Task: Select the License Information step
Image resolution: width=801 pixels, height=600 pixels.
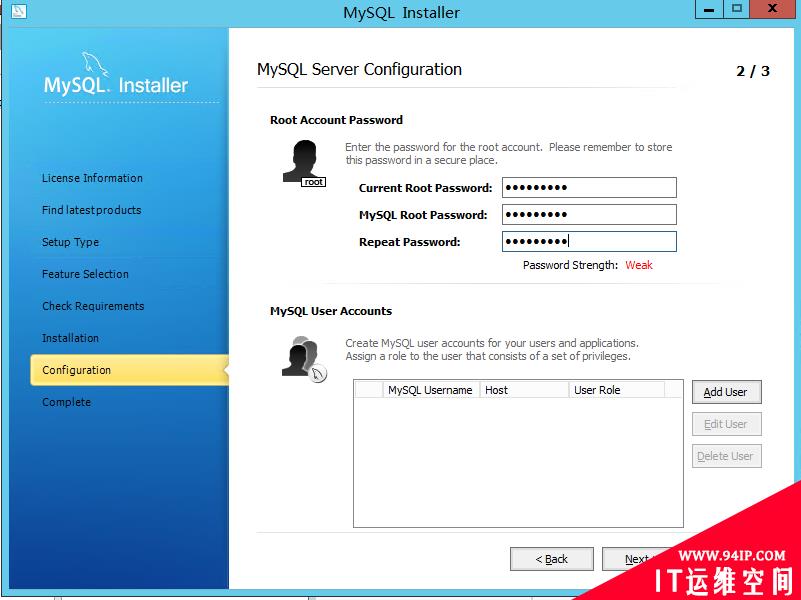Action: pyautogui.click(x=92, y=178)
